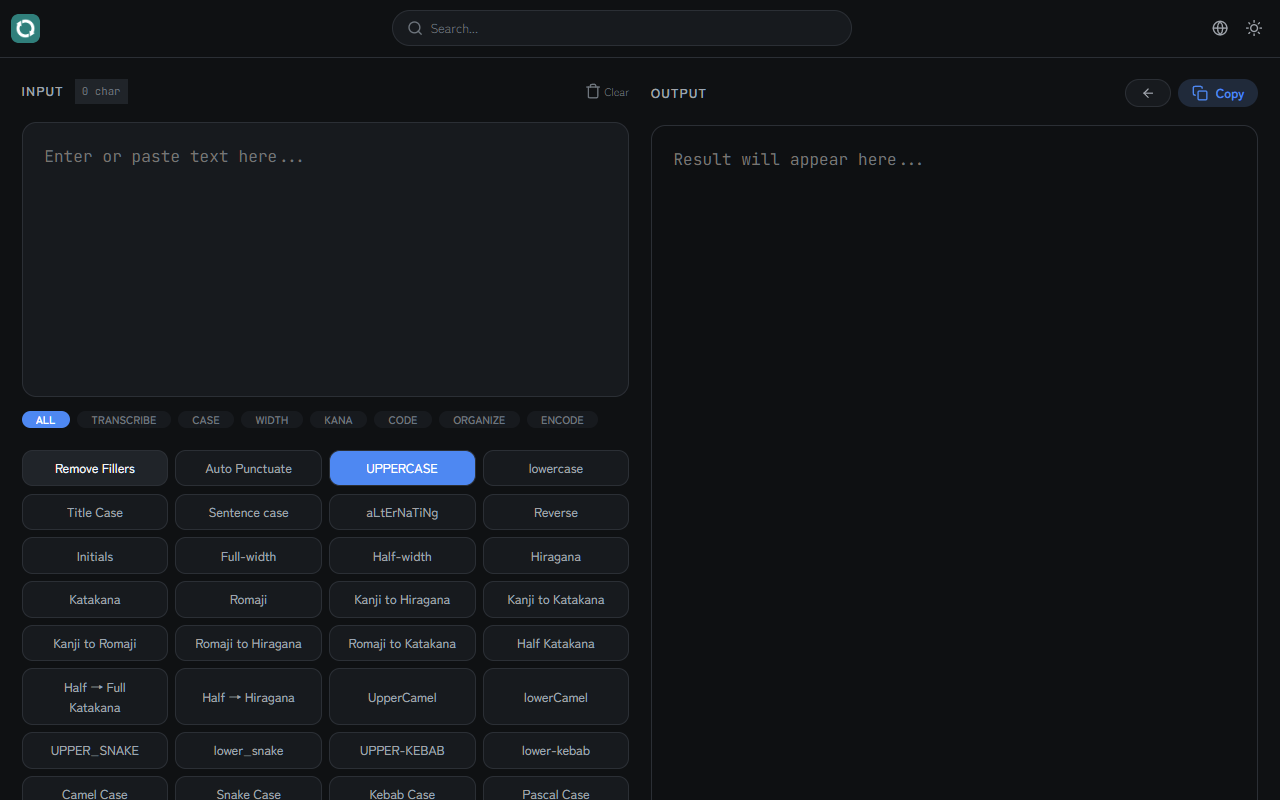Screen dimensions: 1280x800
Task: Click the Camel Case button
Action: point(95,789)
